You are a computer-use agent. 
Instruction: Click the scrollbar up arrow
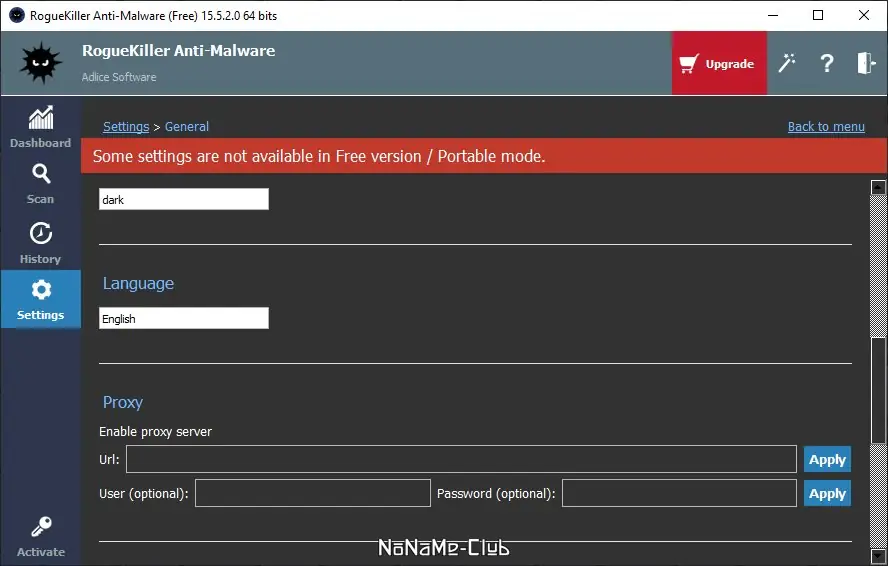[x=878, y=187]
